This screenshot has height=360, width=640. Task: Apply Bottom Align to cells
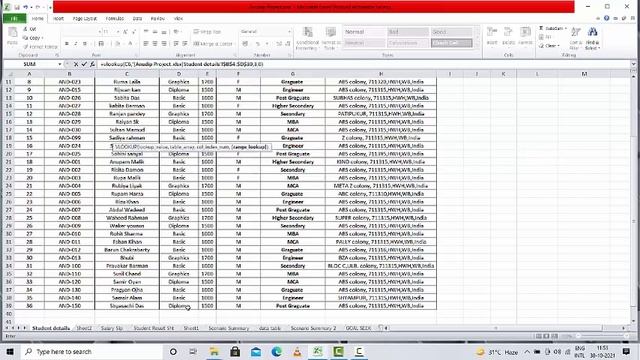164,32
